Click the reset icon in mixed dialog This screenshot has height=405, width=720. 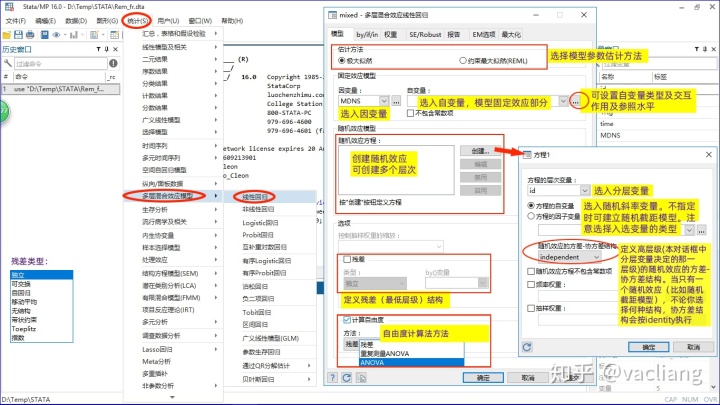(x=347, y=377)
